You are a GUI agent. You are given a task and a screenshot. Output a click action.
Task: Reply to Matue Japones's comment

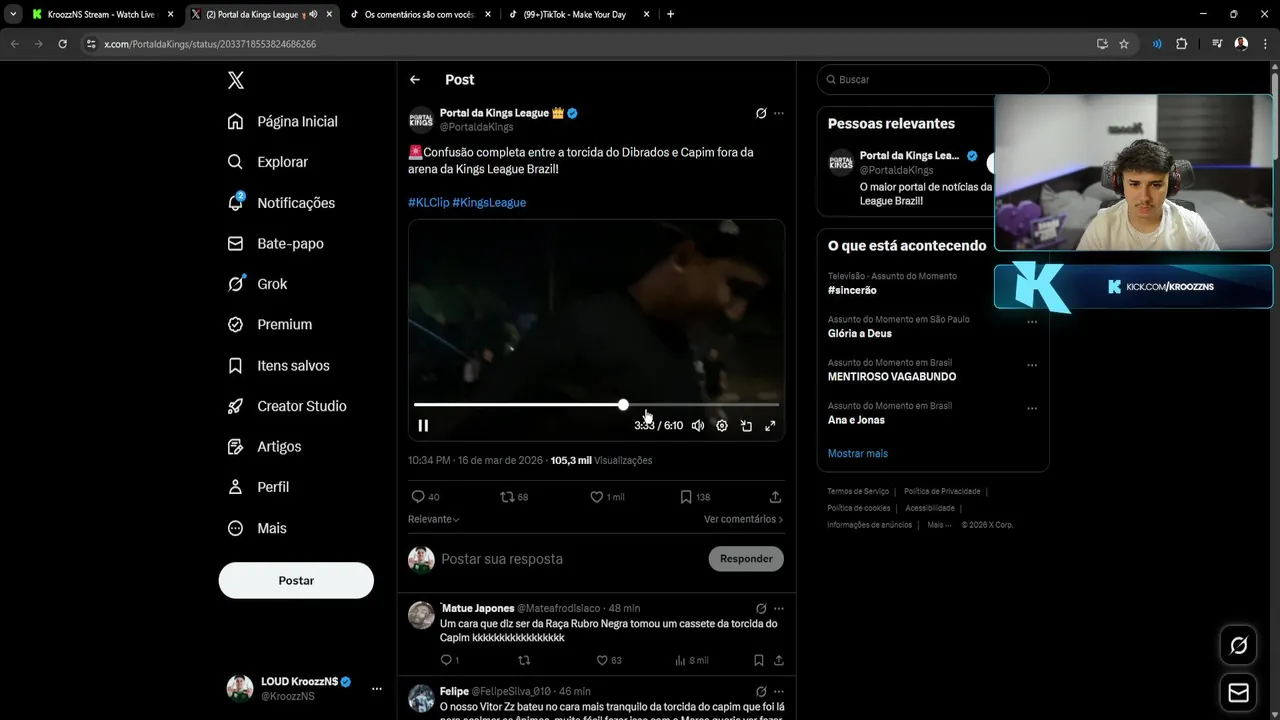[450, 661]
